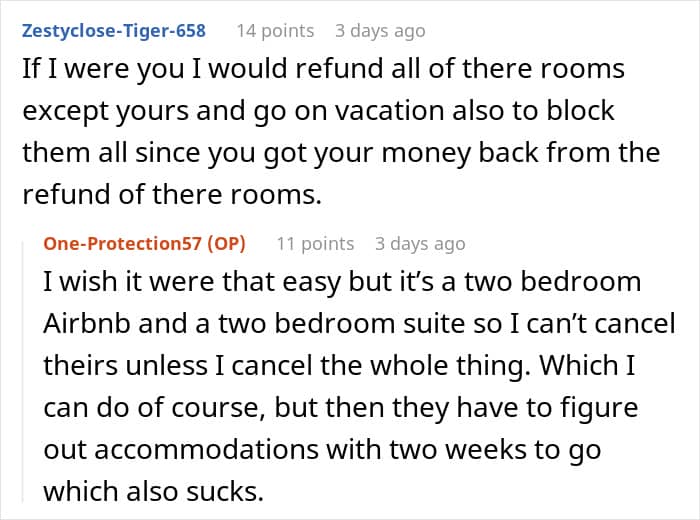Image resolution: width=700 pixels, height=520 pixels.
Task: Click the 14 points score
Action: pyautogui.click(x=275, y=31)
